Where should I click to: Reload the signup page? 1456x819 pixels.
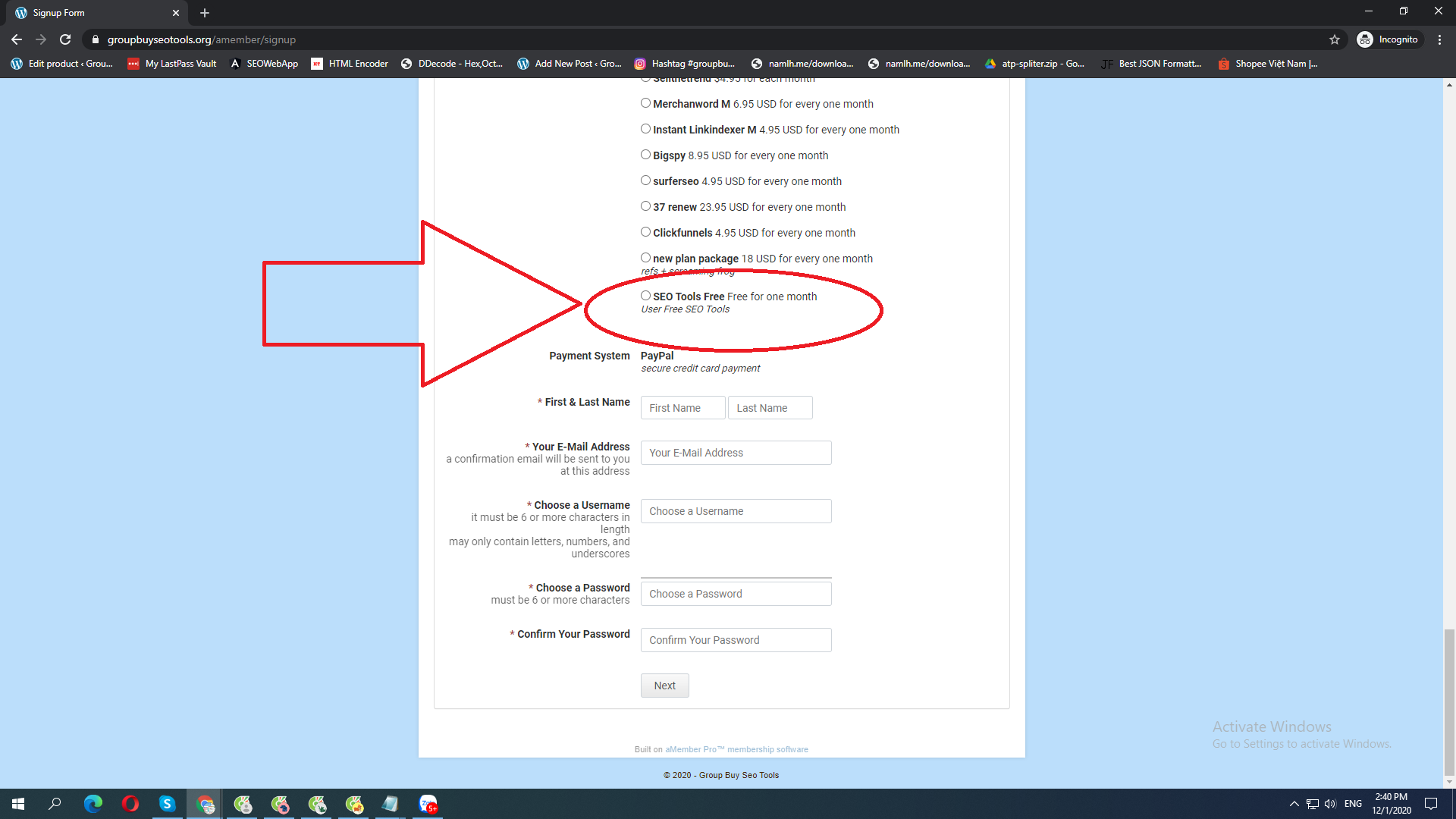[66, 39]
